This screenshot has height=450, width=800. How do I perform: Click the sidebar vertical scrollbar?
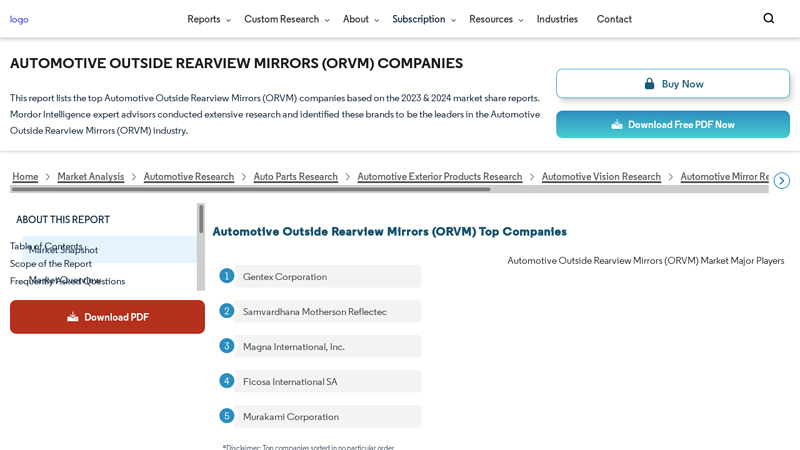(x=201, y=219)
